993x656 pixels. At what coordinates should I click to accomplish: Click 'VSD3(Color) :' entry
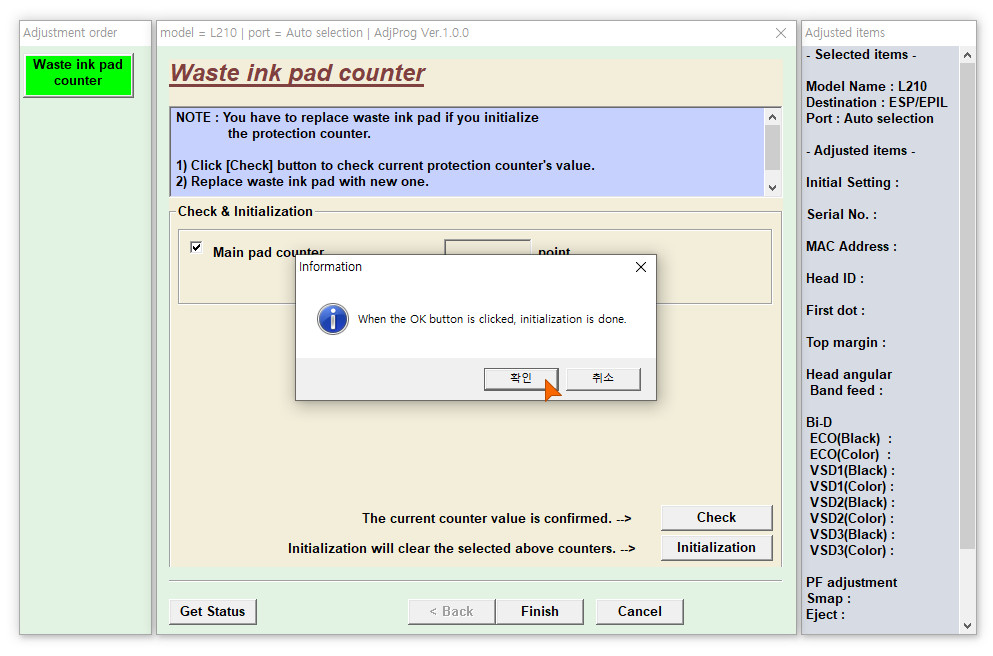click(x=852, y=551)
